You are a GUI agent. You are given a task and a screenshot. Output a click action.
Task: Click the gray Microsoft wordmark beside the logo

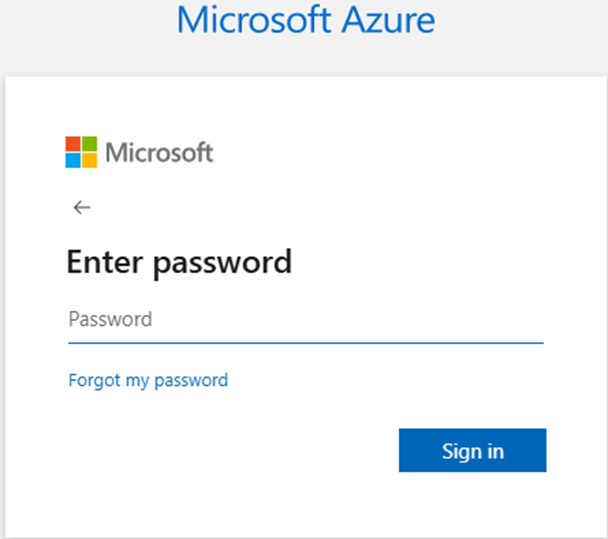pos(159,153)
